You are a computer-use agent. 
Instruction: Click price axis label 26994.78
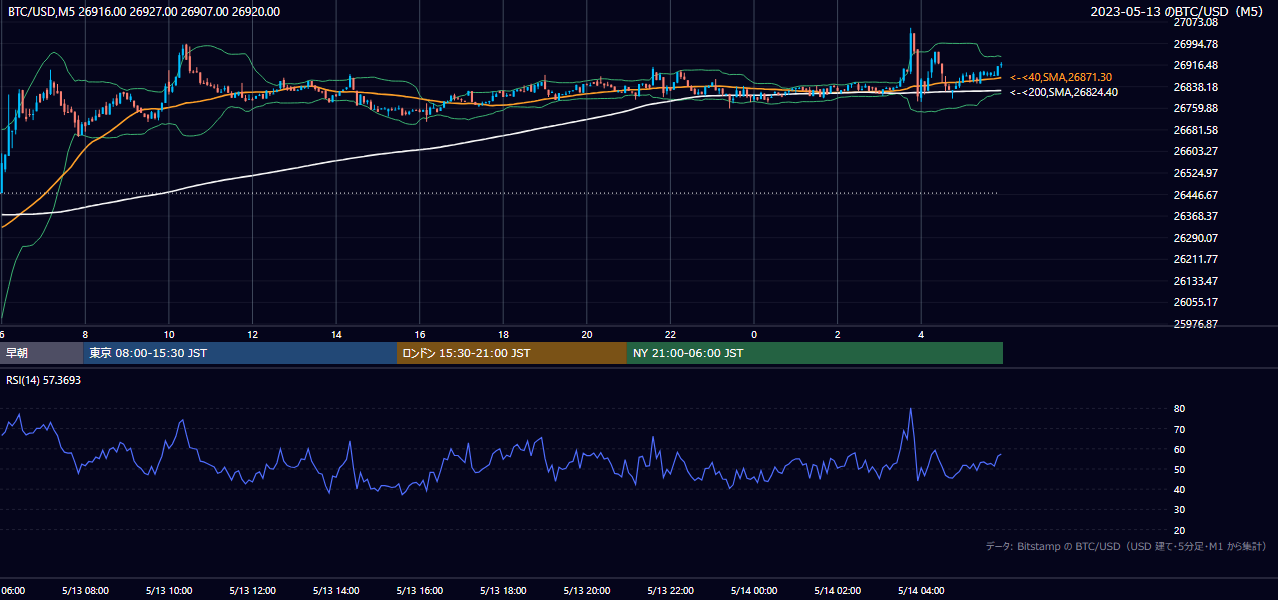(1194, 44)
